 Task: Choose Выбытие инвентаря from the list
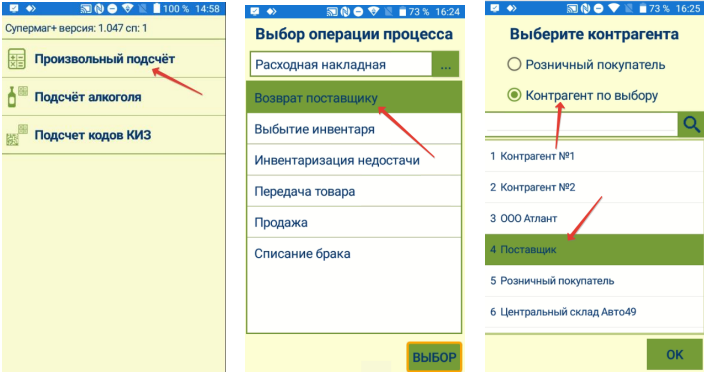pyautogui.click(x=354, y=129)
